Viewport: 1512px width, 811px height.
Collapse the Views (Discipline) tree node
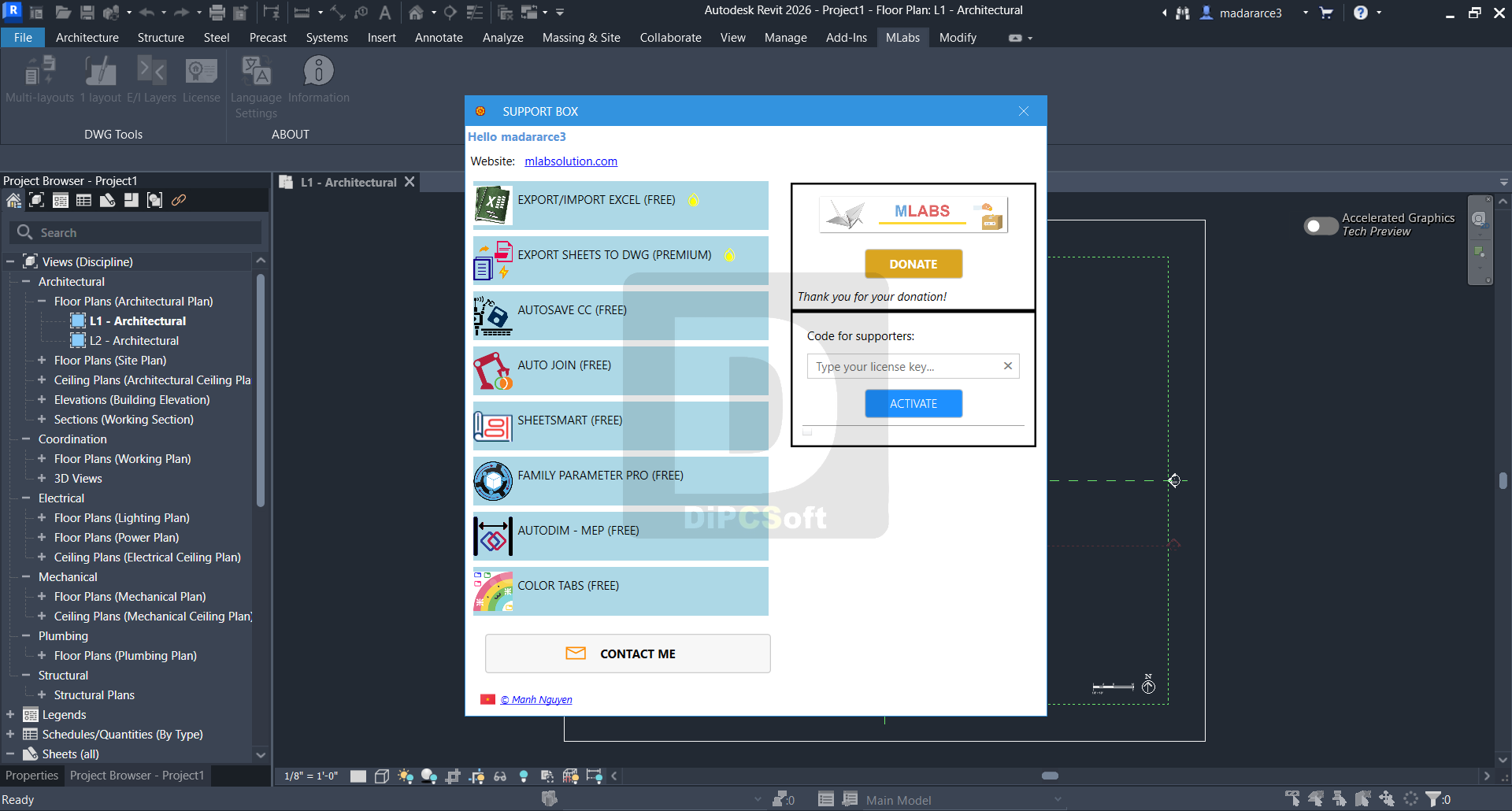(10, 261)
